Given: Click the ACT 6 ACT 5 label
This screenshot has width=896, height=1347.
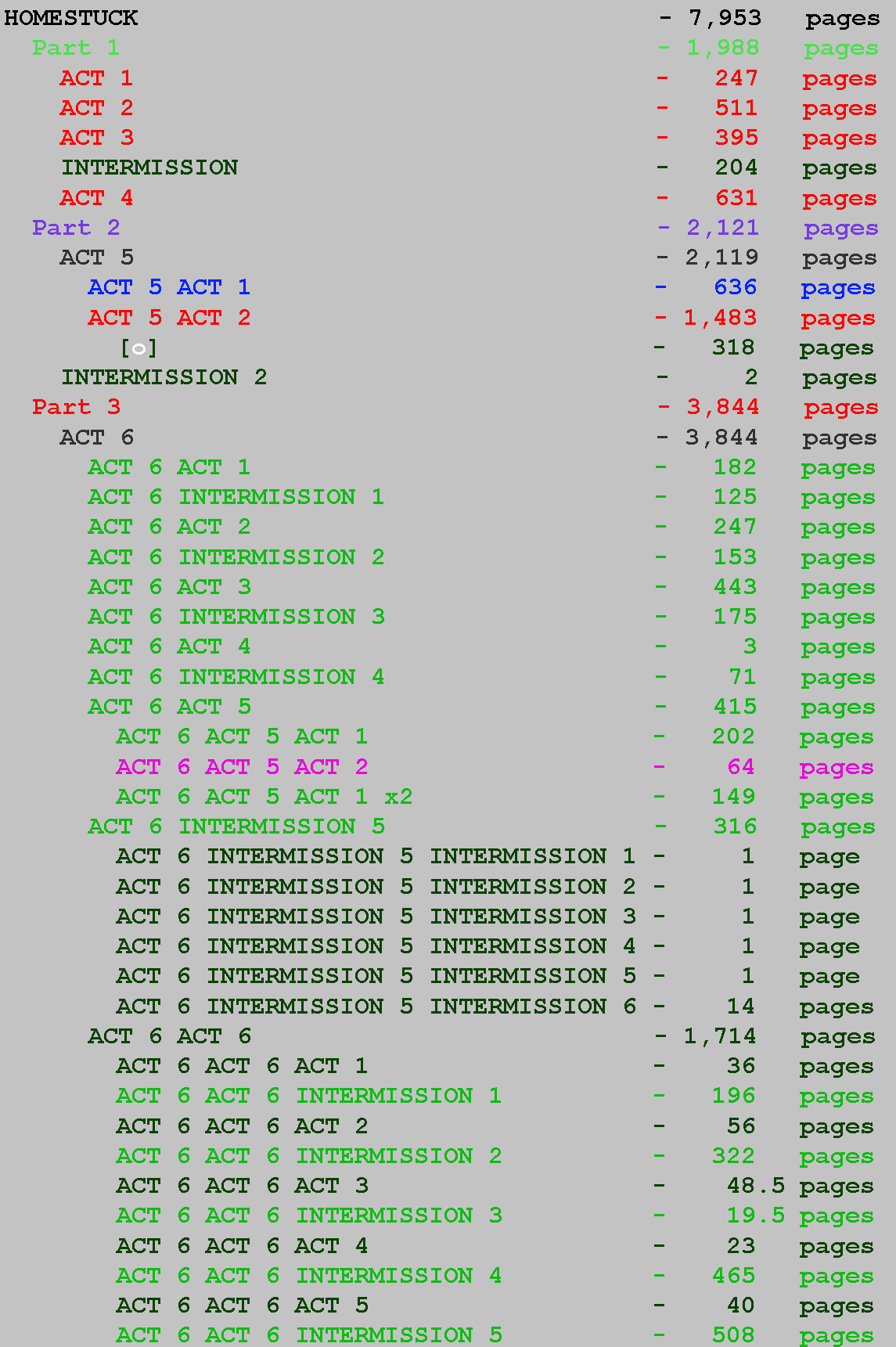Looking at the screenshot, I should 169,707.
